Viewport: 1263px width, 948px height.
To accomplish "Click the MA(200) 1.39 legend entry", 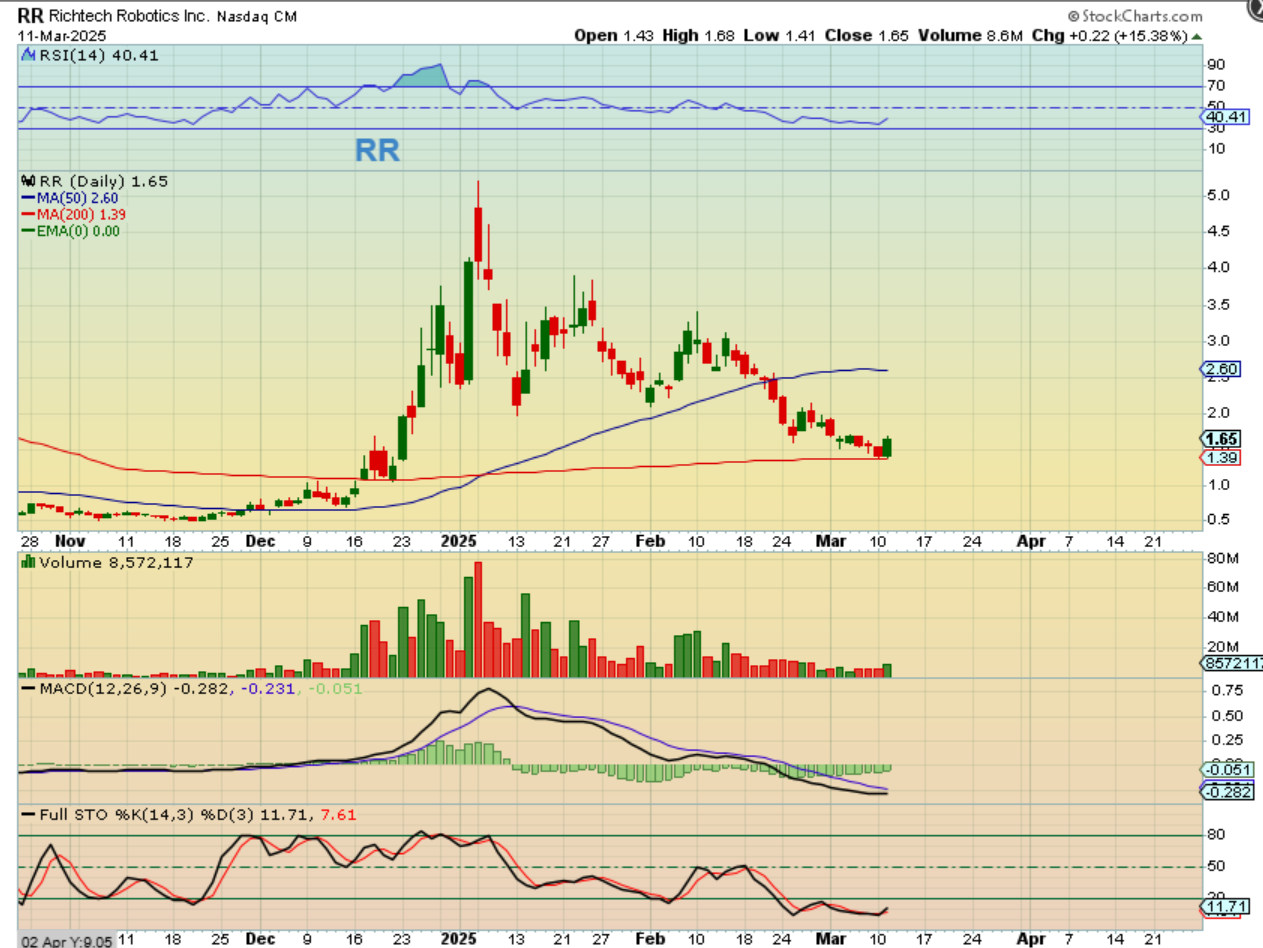I will point(73,214).
